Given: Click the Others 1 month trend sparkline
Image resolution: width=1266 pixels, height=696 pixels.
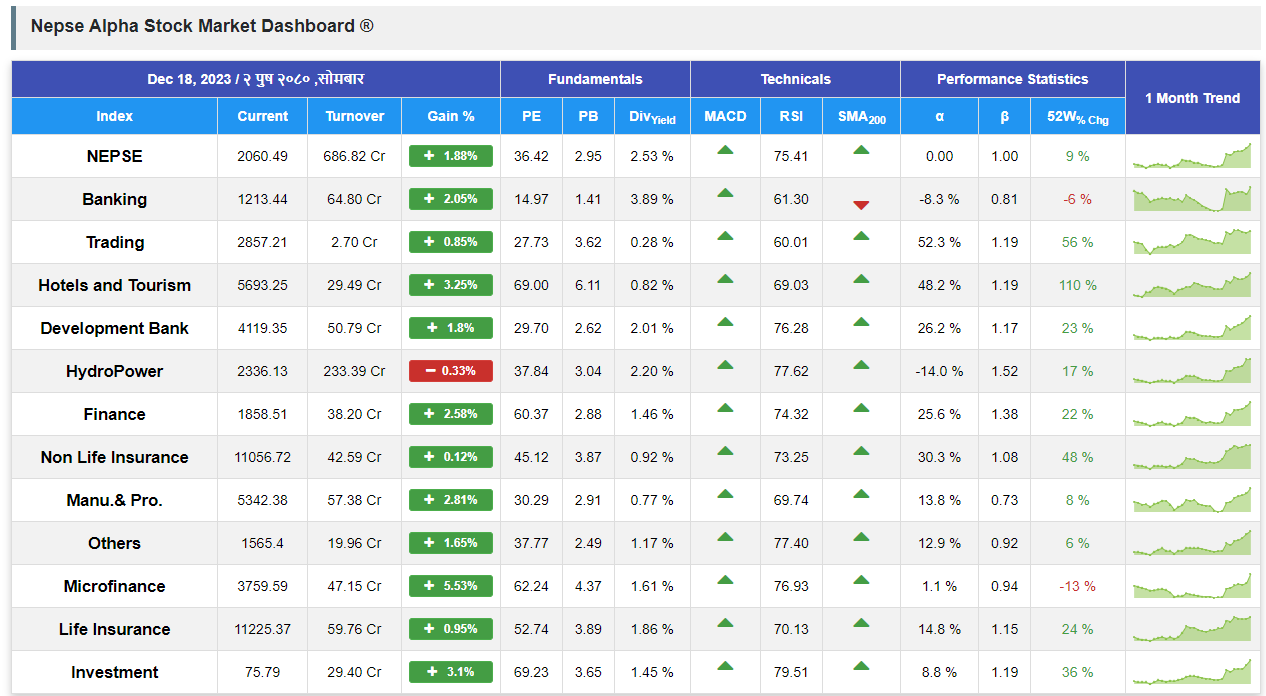Looking at the screenshot, I should [1192, 543].
